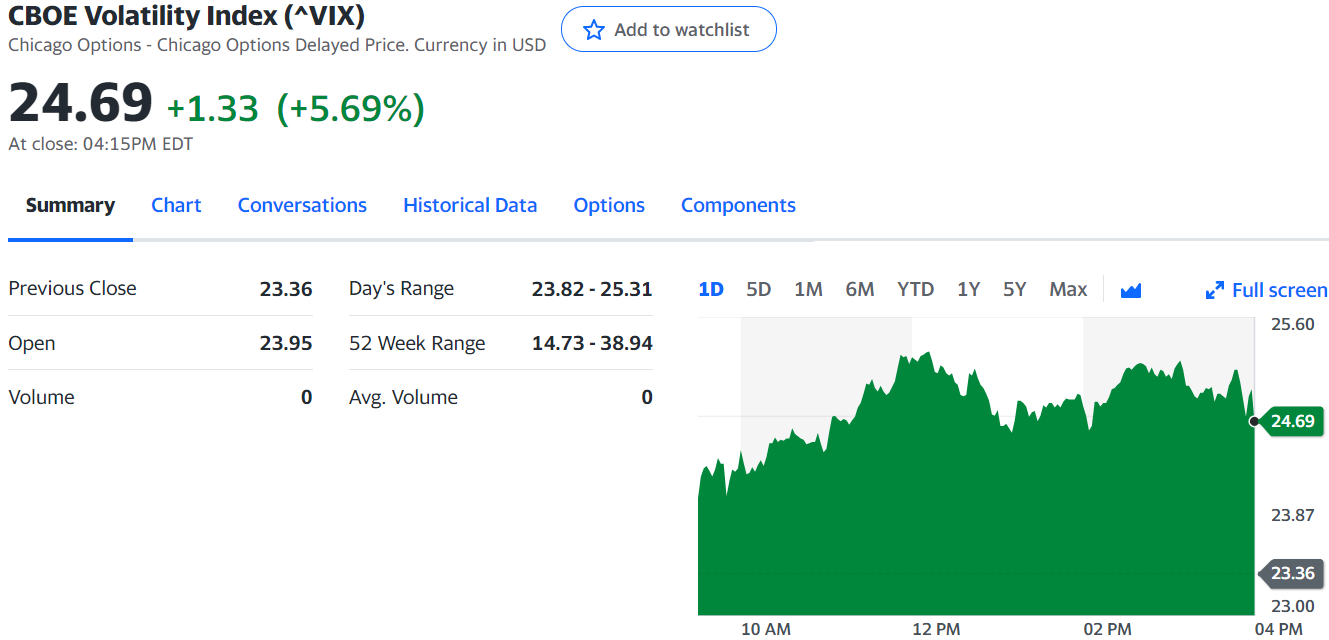This screenshot has height=640, width=1329.
Task: Open the chart in Full screen
Action: tap(1267, 290)
